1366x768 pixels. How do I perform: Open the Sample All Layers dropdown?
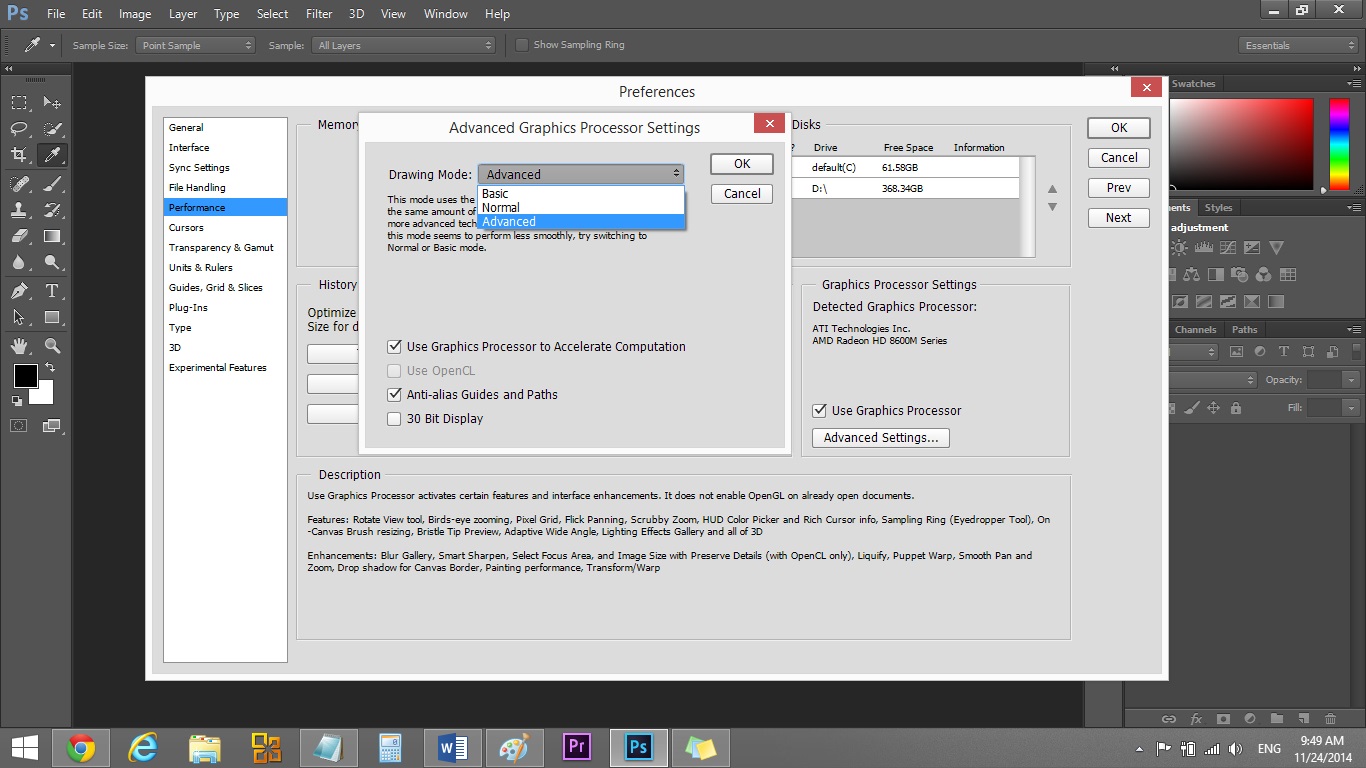pos(404,45)
